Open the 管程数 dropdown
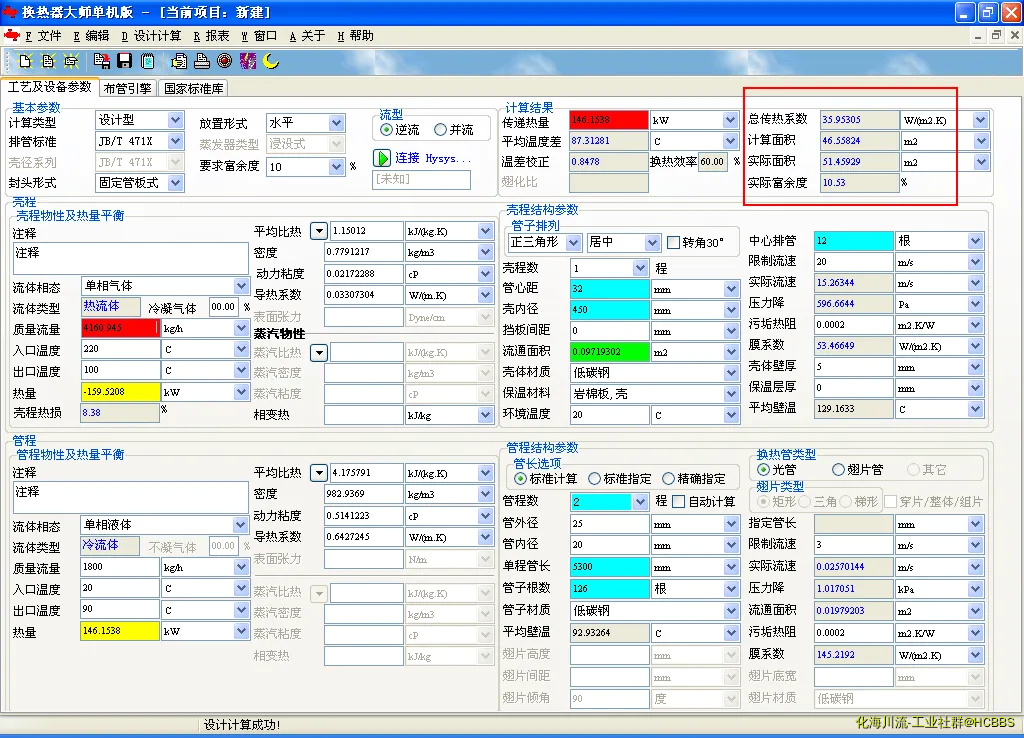The height and width of the screenshot is (738, 1024). pos(640,502)
